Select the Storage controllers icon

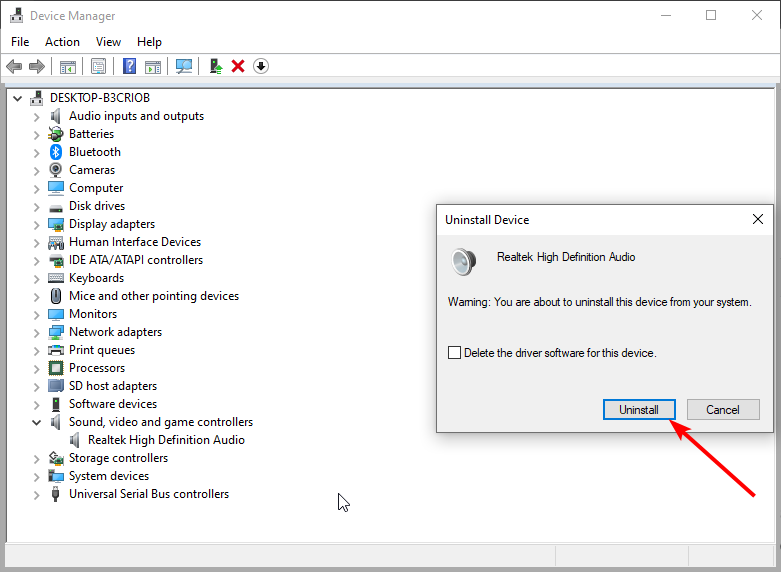[x=56, y=458]
